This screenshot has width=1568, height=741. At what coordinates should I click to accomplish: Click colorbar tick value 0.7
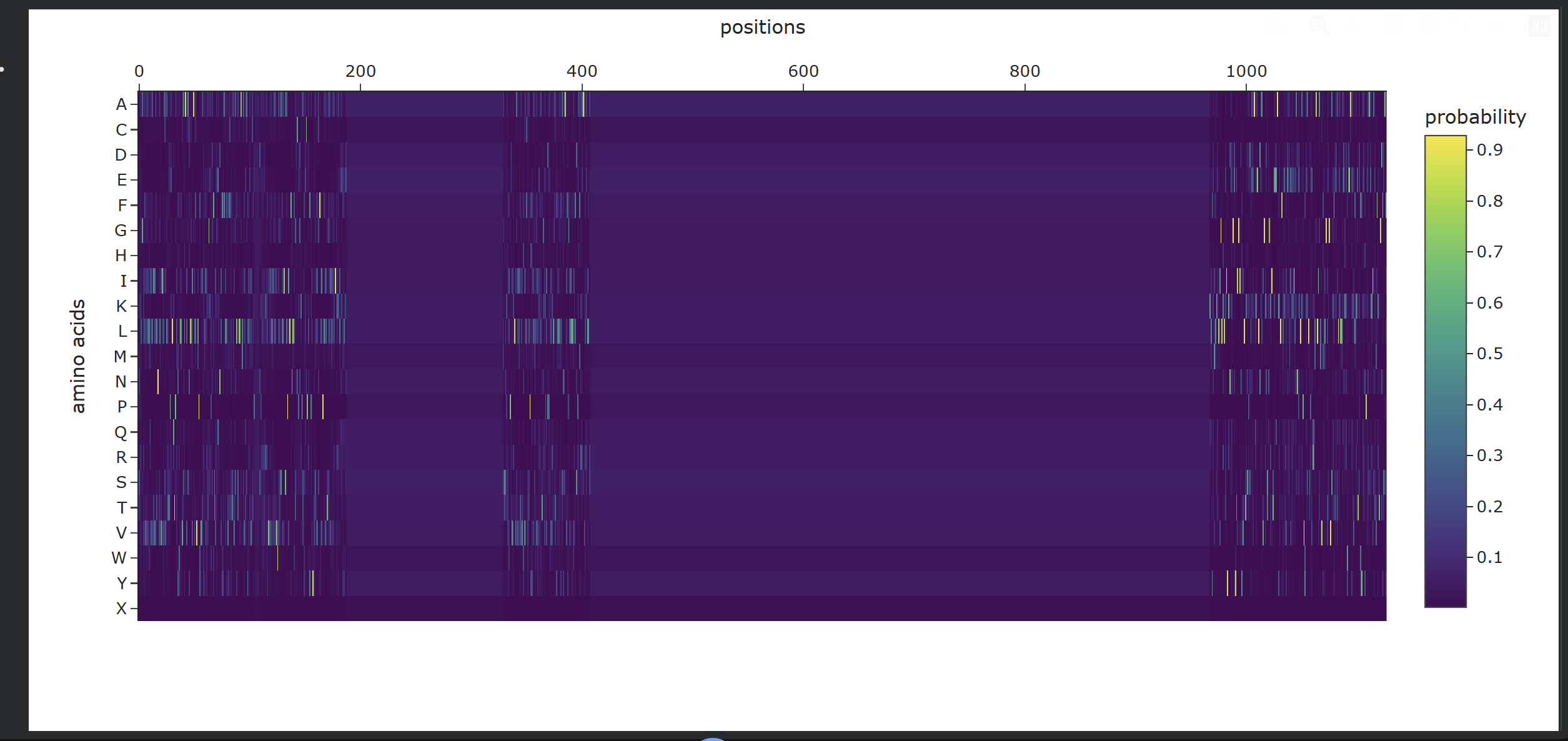coord(1489,252)
